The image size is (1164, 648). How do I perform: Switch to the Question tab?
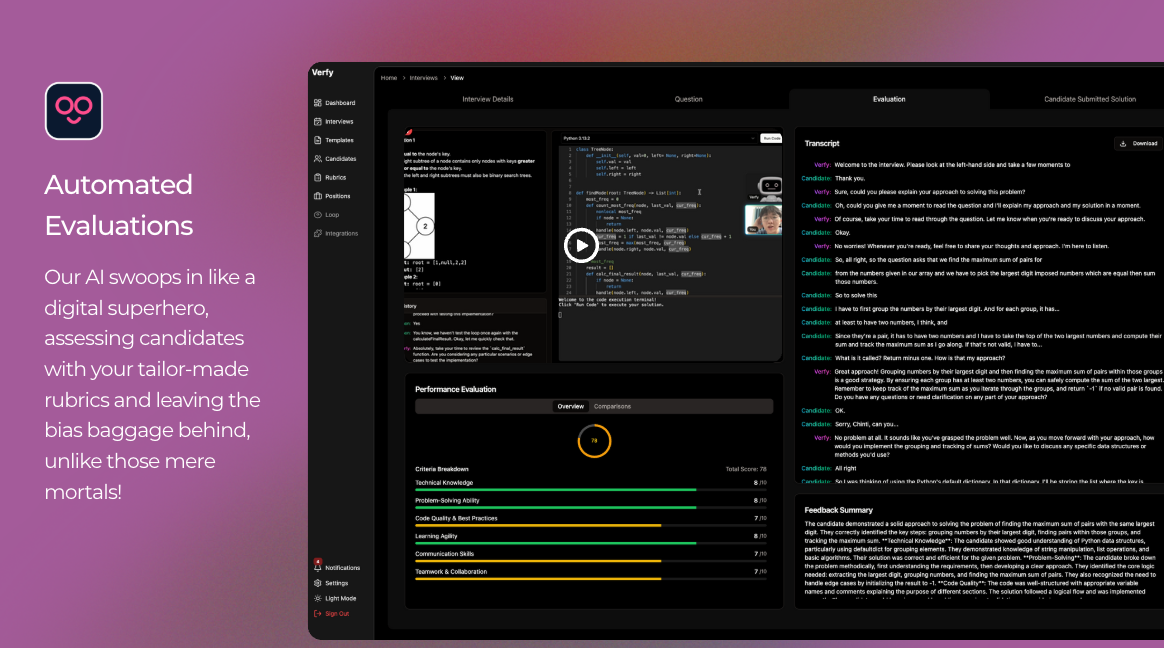pos(688,99)
